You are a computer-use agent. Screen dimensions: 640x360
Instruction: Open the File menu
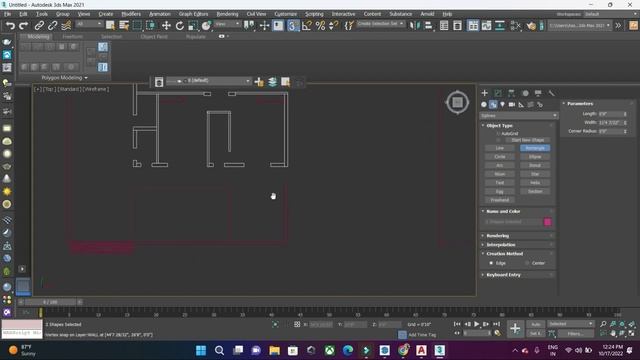[7, 14]
